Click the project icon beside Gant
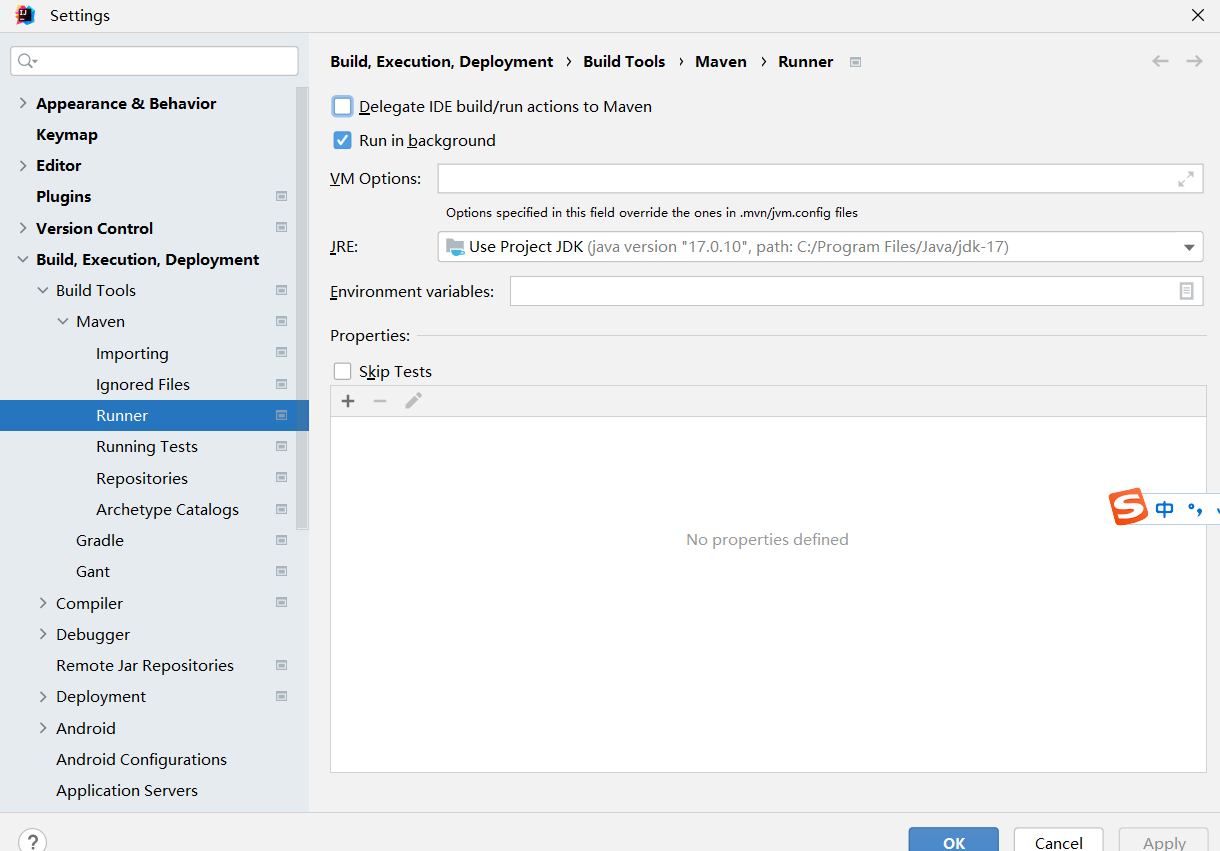 coord(282,571)
